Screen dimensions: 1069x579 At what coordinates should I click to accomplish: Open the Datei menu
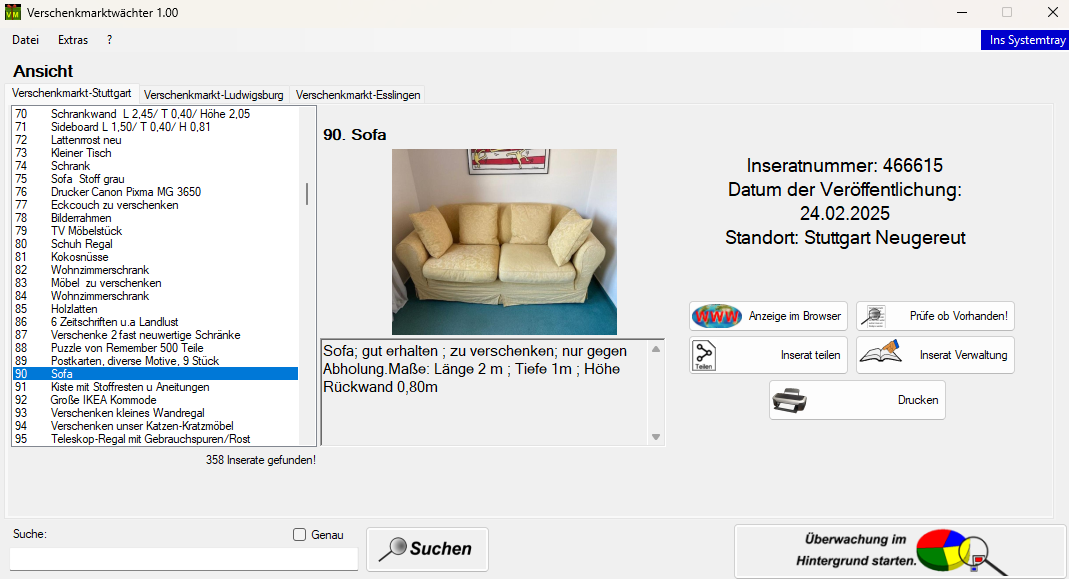coord(25,40)
